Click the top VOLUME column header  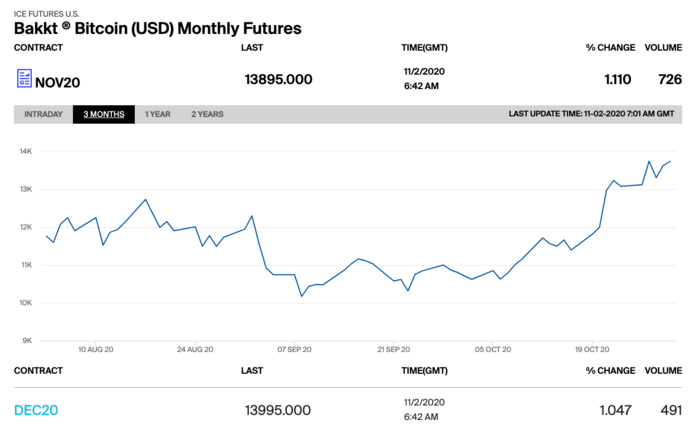coord(663,48)
